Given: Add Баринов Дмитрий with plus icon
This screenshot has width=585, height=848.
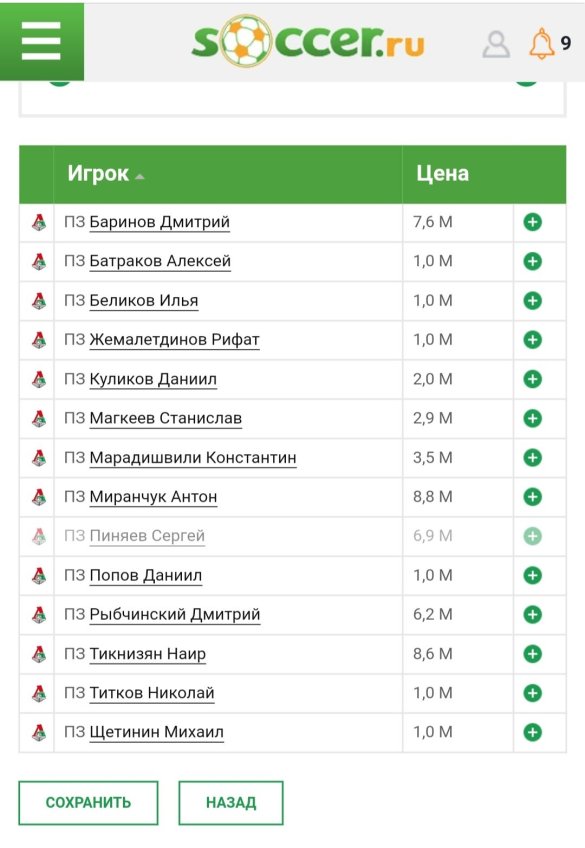Looking at the screenshot, I should 533,222.
